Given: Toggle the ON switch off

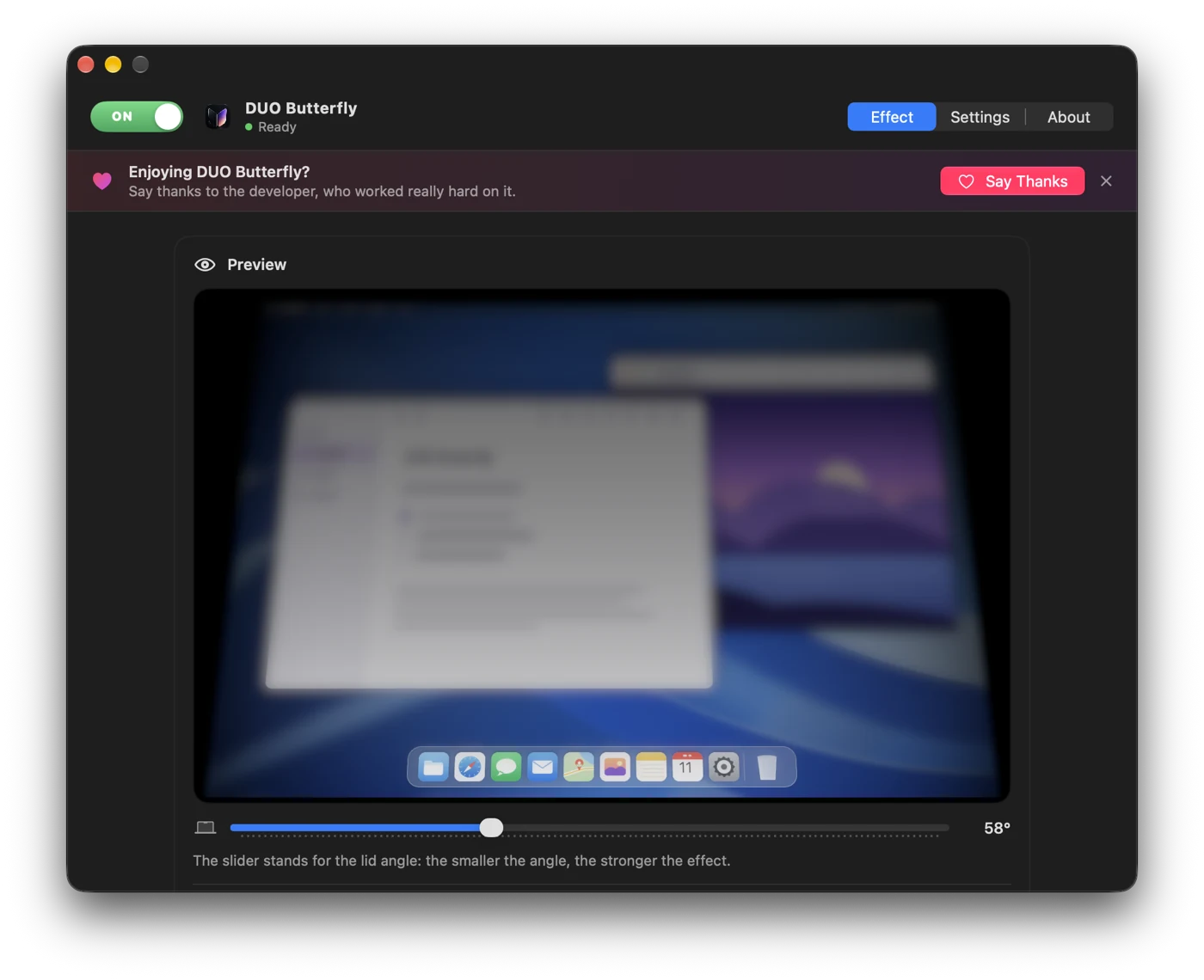Looking at the screenshot, I should click(137, 116).
